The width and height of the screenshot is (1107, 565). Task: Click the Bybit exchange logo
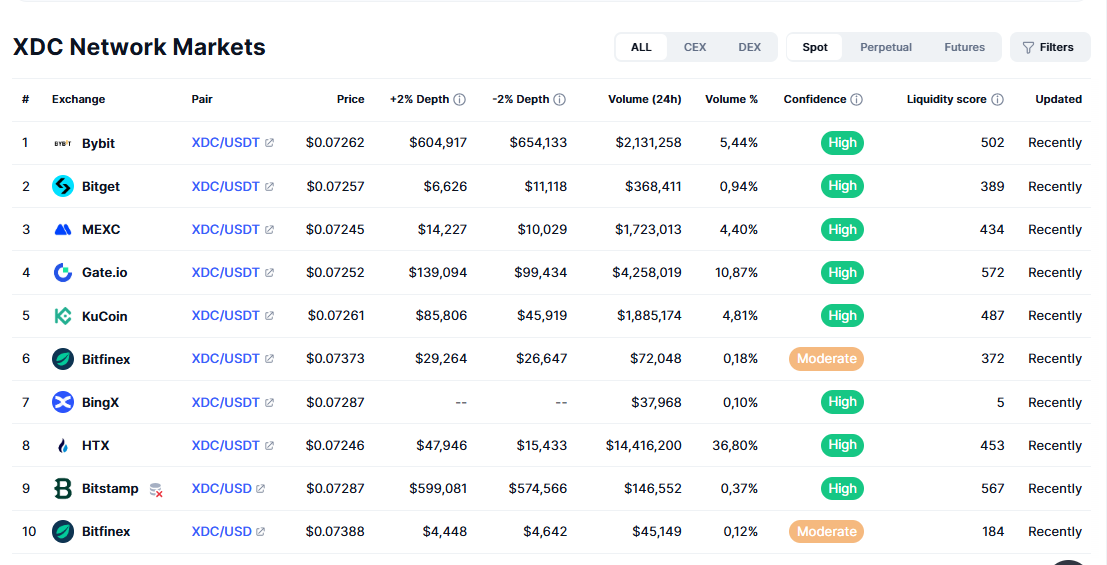[x=63, y=143]
